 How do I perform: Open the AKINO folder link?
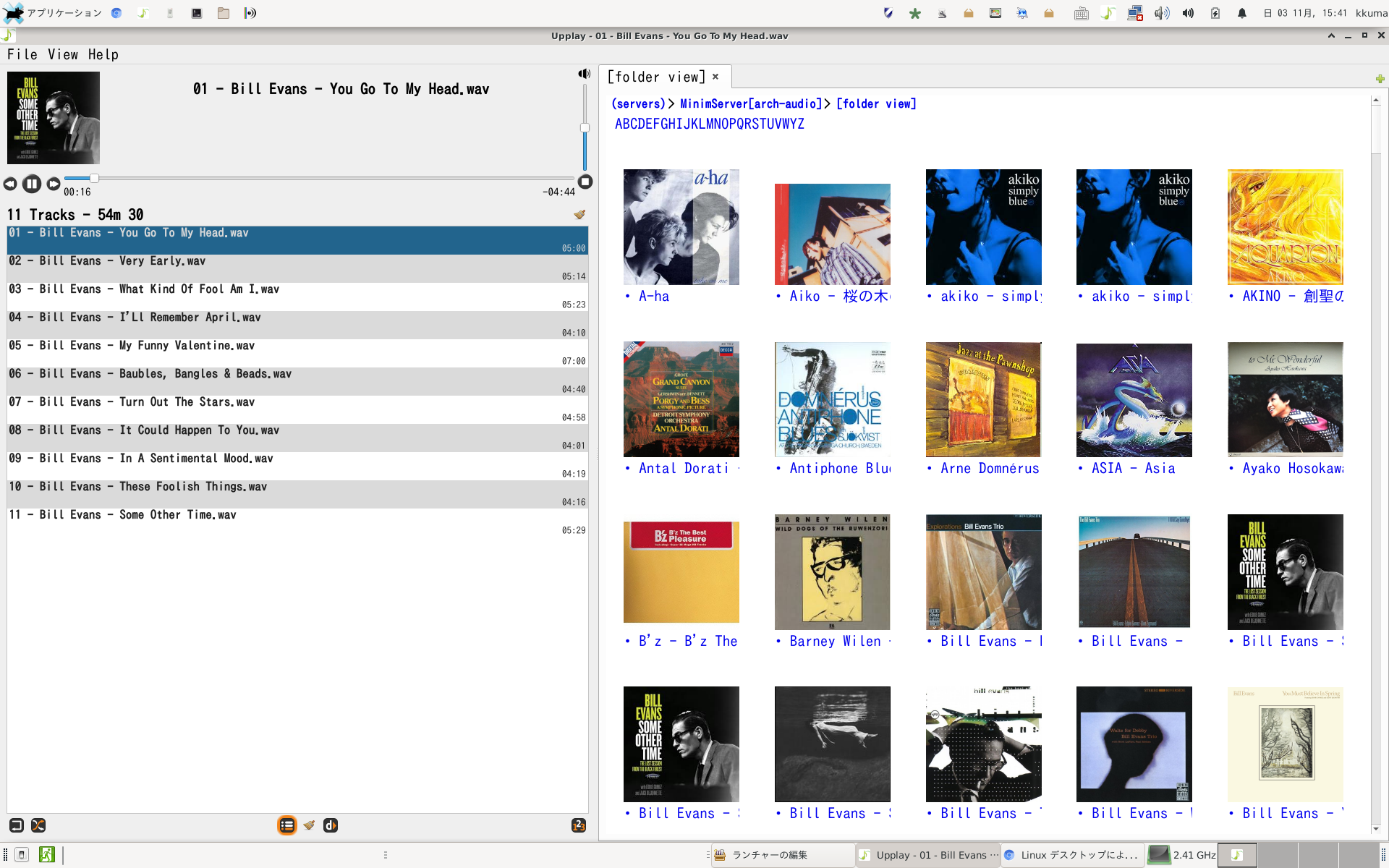[1293, 296]
